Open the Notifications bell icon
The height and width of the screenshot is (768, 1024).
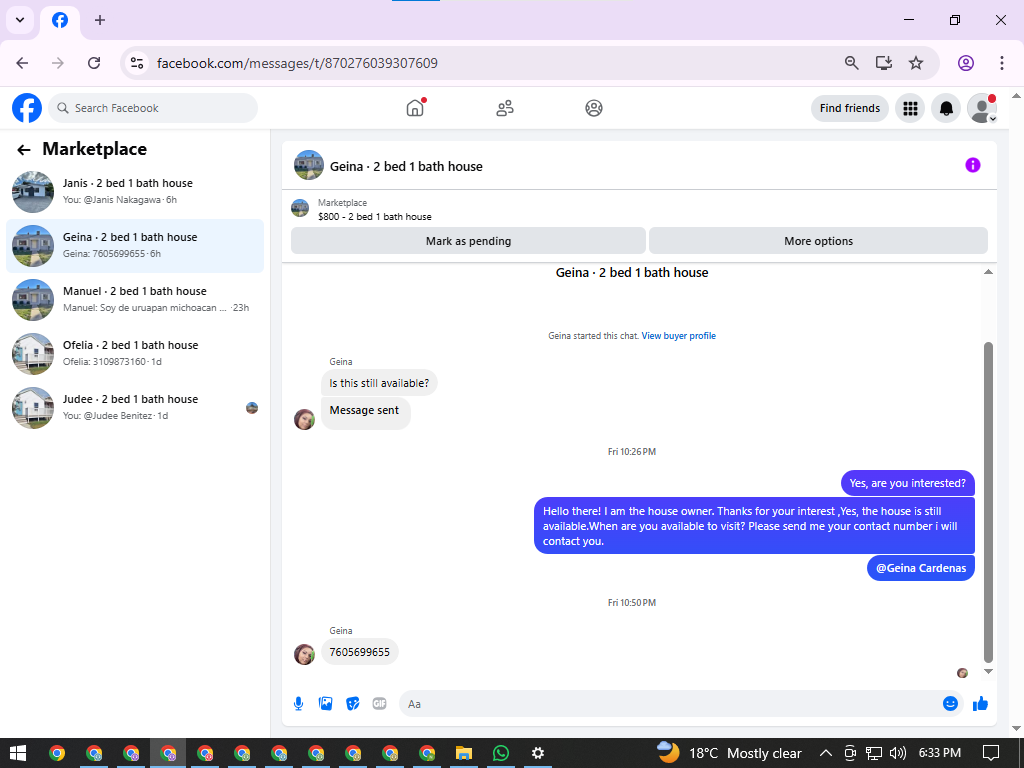946,108
